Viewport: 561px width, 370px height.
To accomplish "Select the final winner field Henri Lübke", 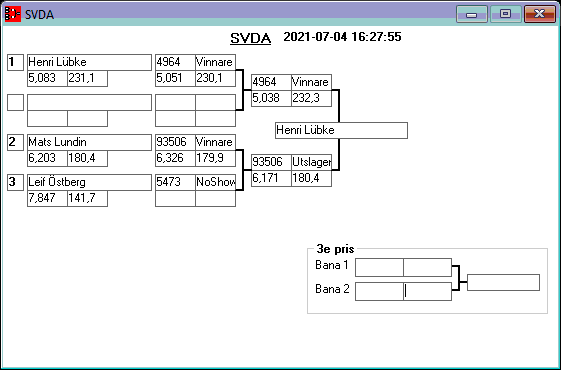I will (x=341, y=130).
